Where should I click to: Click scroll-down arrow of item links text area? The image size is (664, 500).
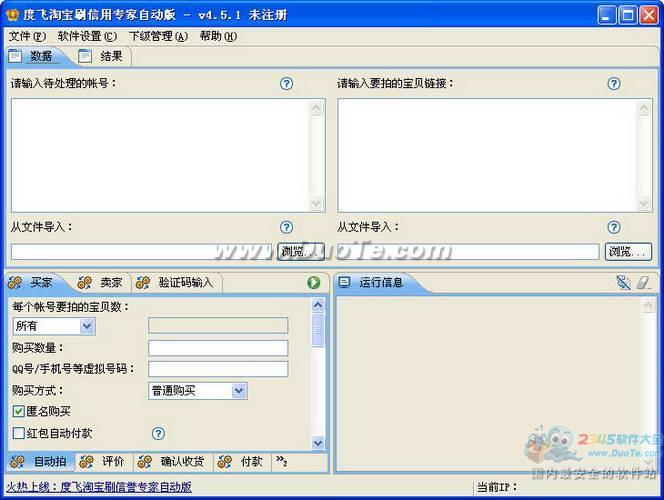point(643,203)
